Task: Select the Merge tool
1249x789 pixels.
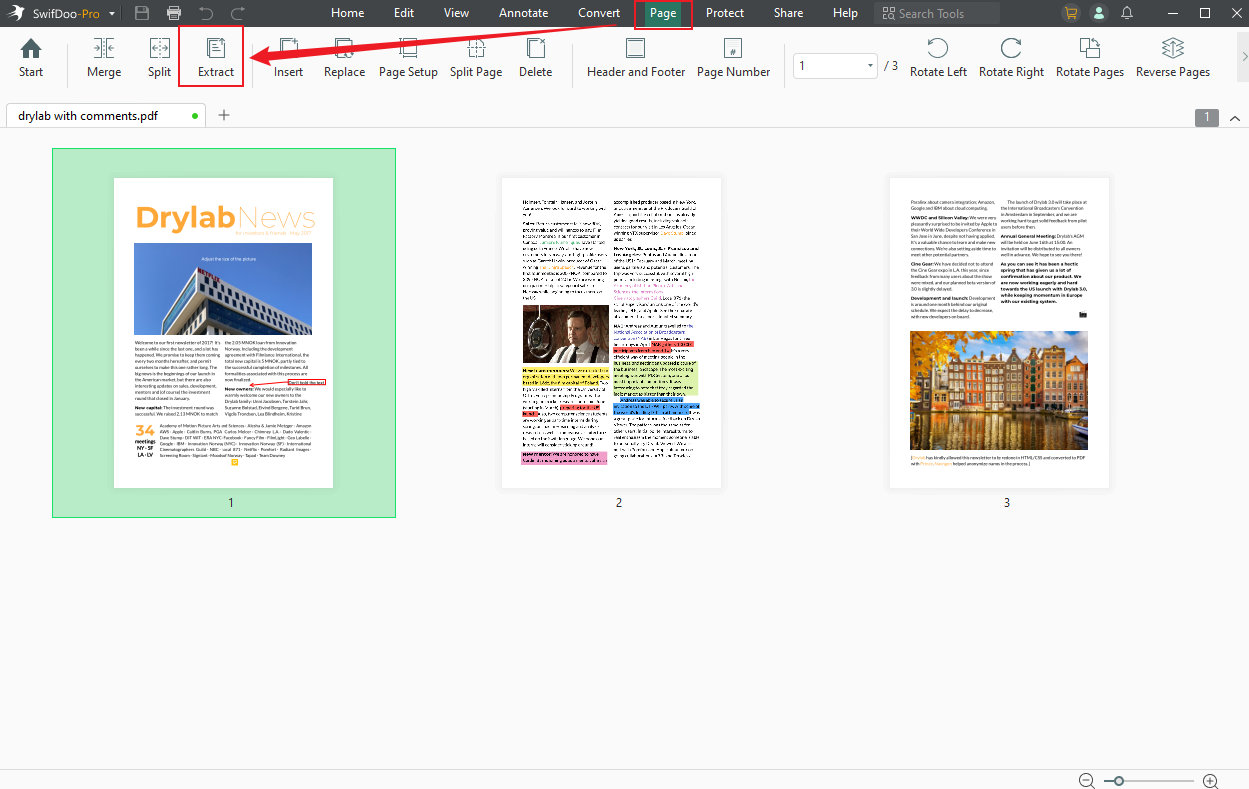Action: tap(104, 57)
